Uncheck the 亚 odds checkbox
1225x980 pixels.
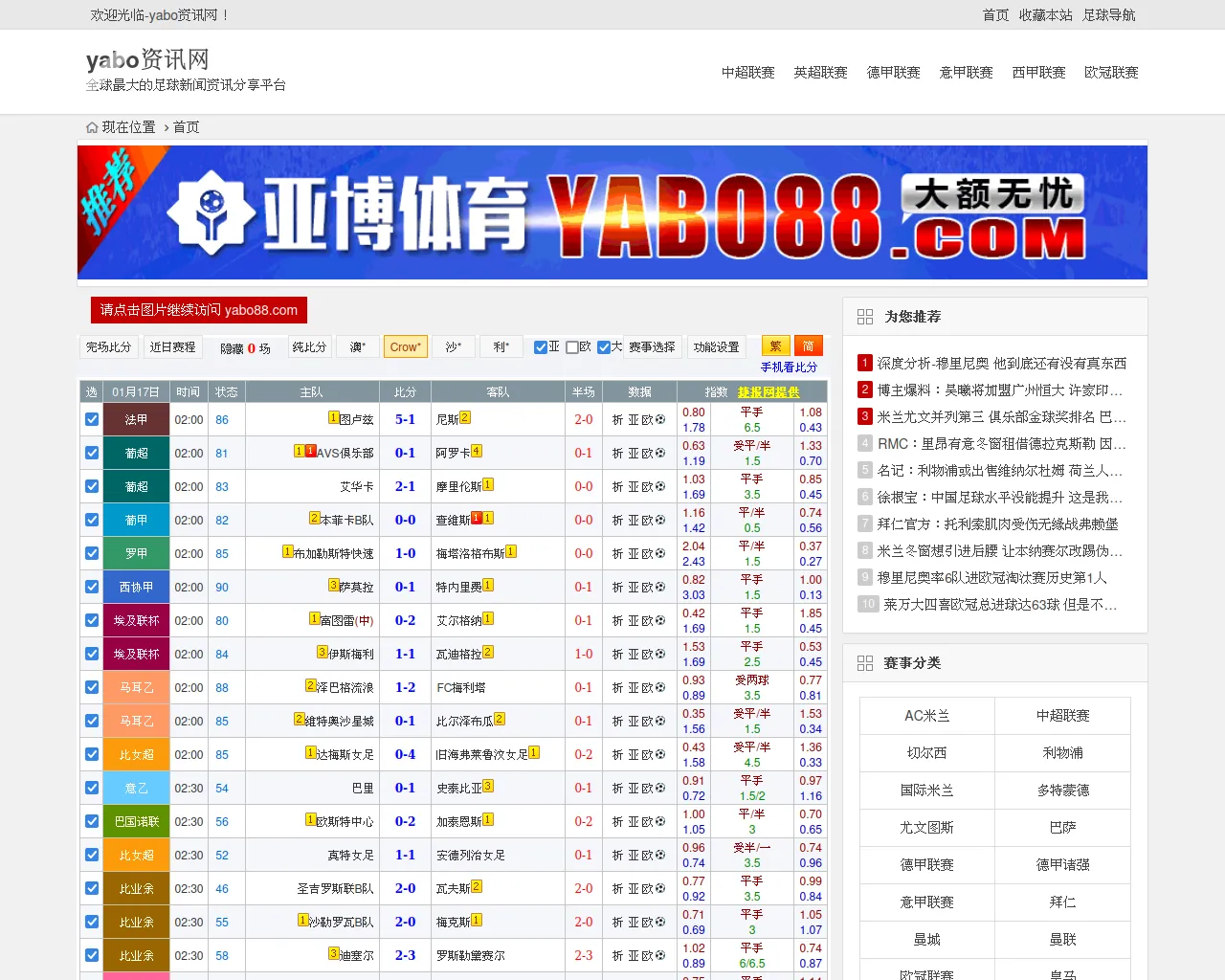tap(540, 346)
